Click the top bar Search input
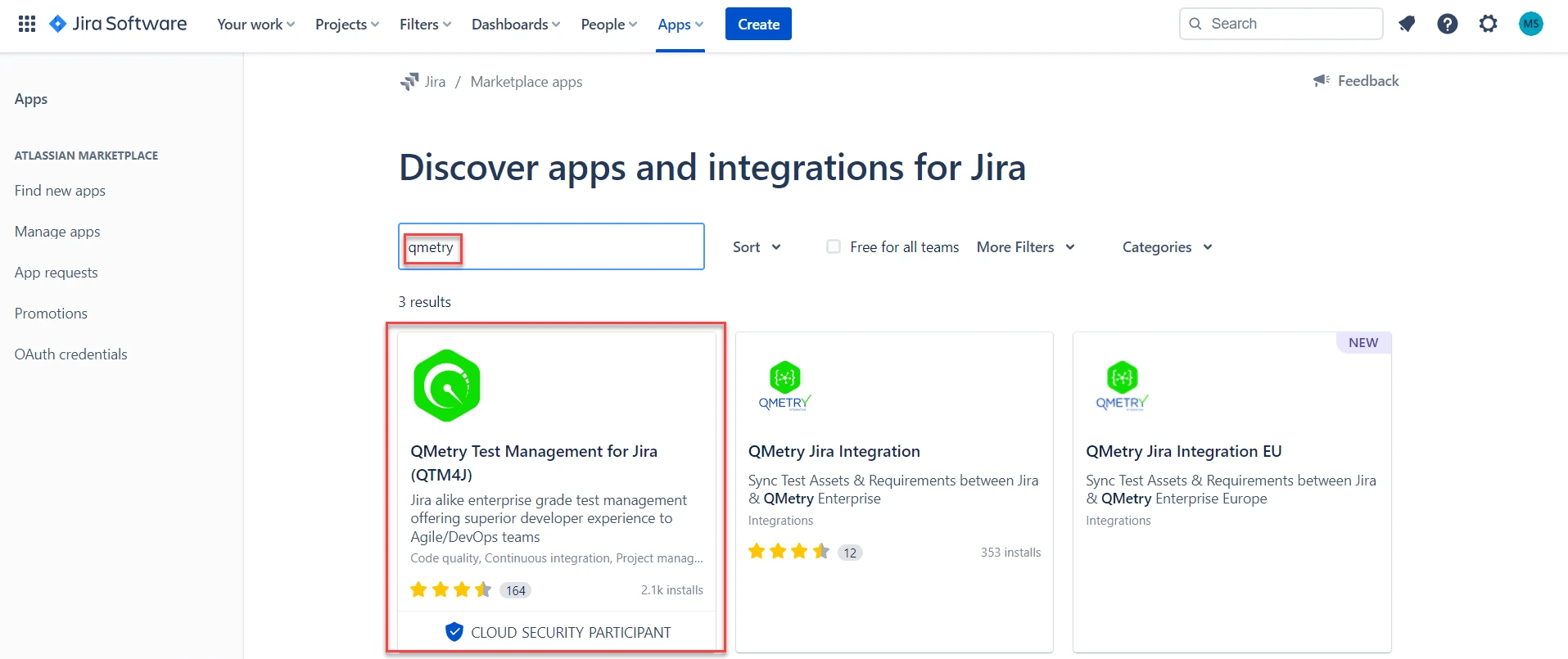The height and width of the screenshot is (659, 1568). point(1281,24)
